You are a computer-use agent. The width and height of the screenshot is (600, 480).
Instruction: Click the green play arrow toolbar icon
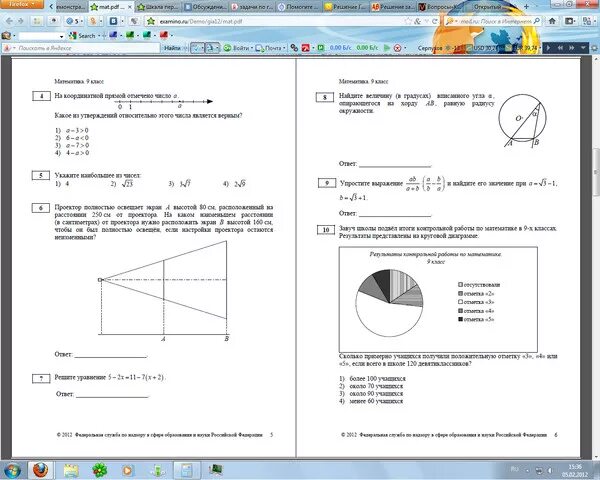pos(387,48)
